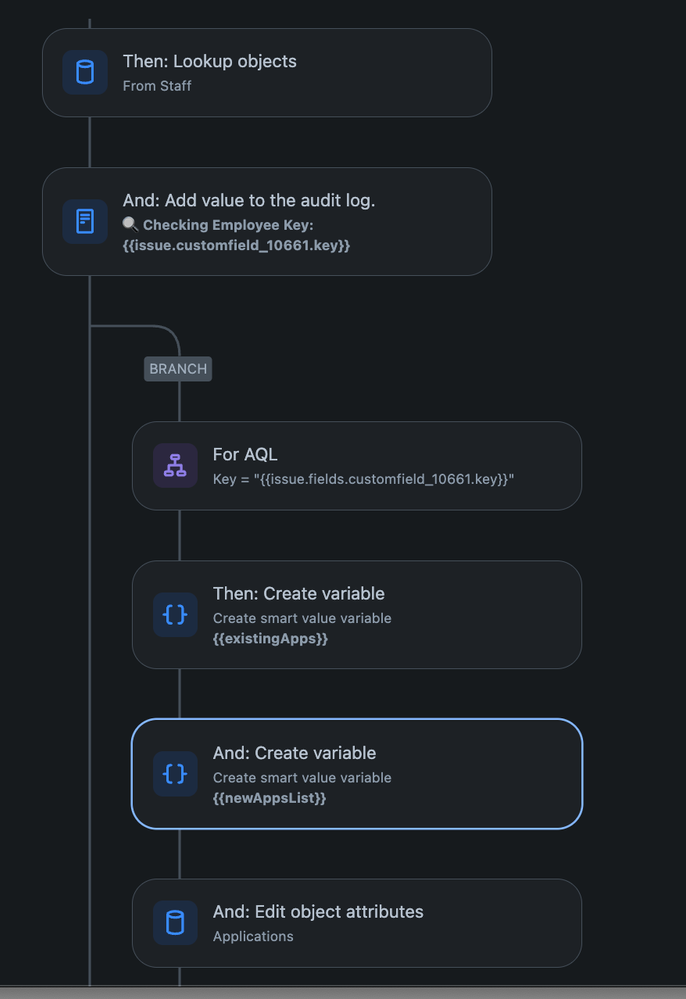Screen dimensions: 686x999
Task: Click the "From Staff" subtitle text
Action: pos(157,86)
